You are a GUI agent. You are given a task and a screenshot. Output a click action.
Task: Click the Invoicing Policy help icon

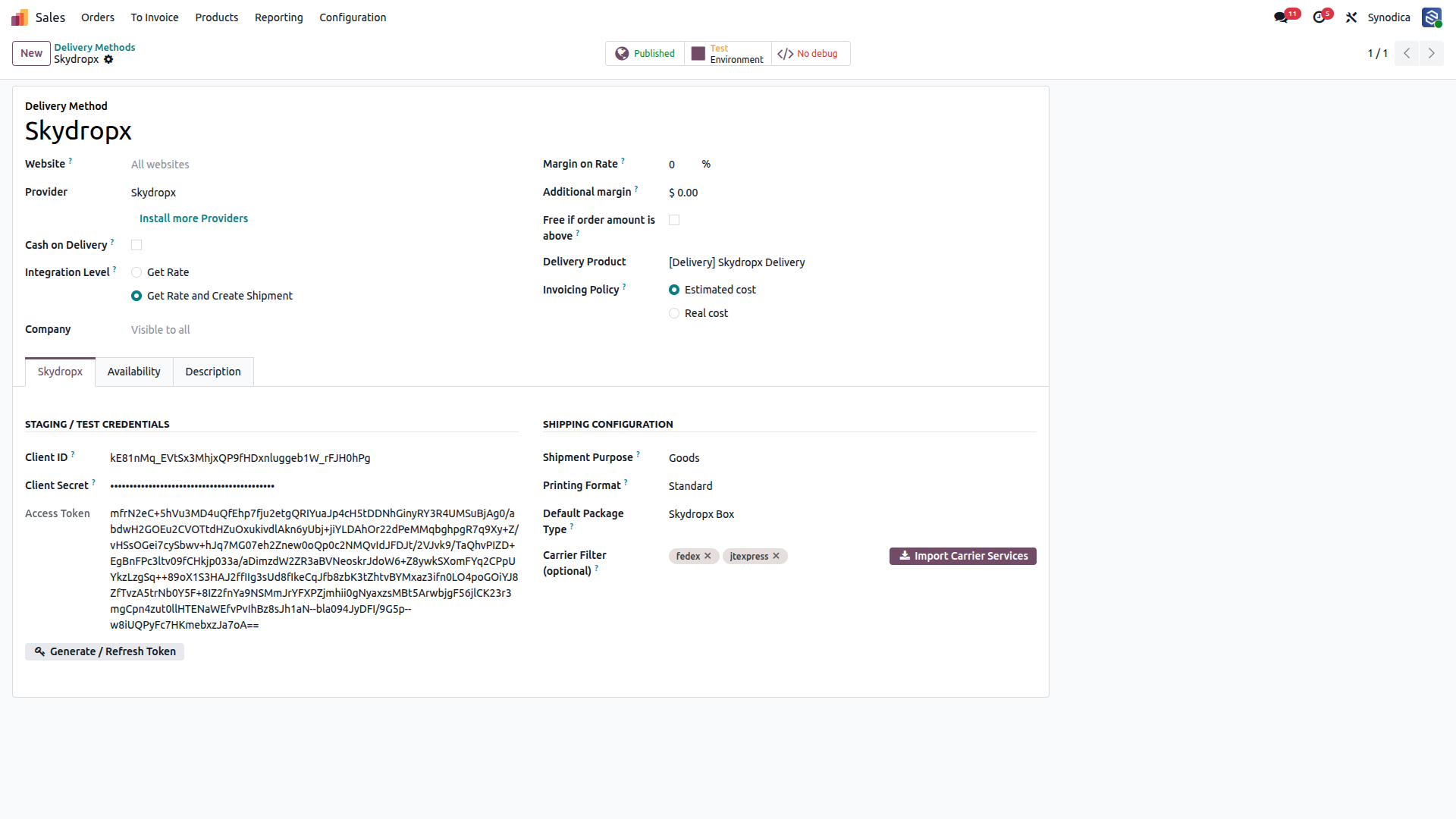624,287
